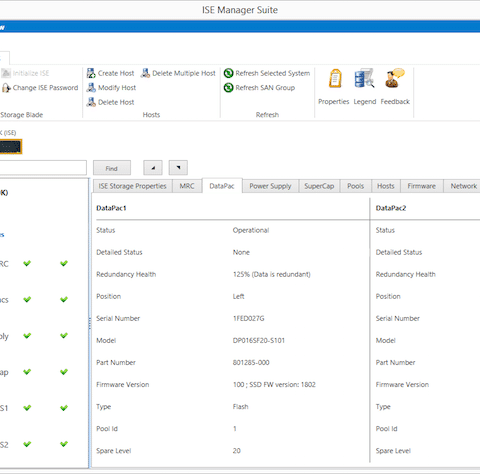Click the Delete Multiple Host label
The height and width of the screenshot is (474, 480).
pyautogui.click(x=184, y=73)
